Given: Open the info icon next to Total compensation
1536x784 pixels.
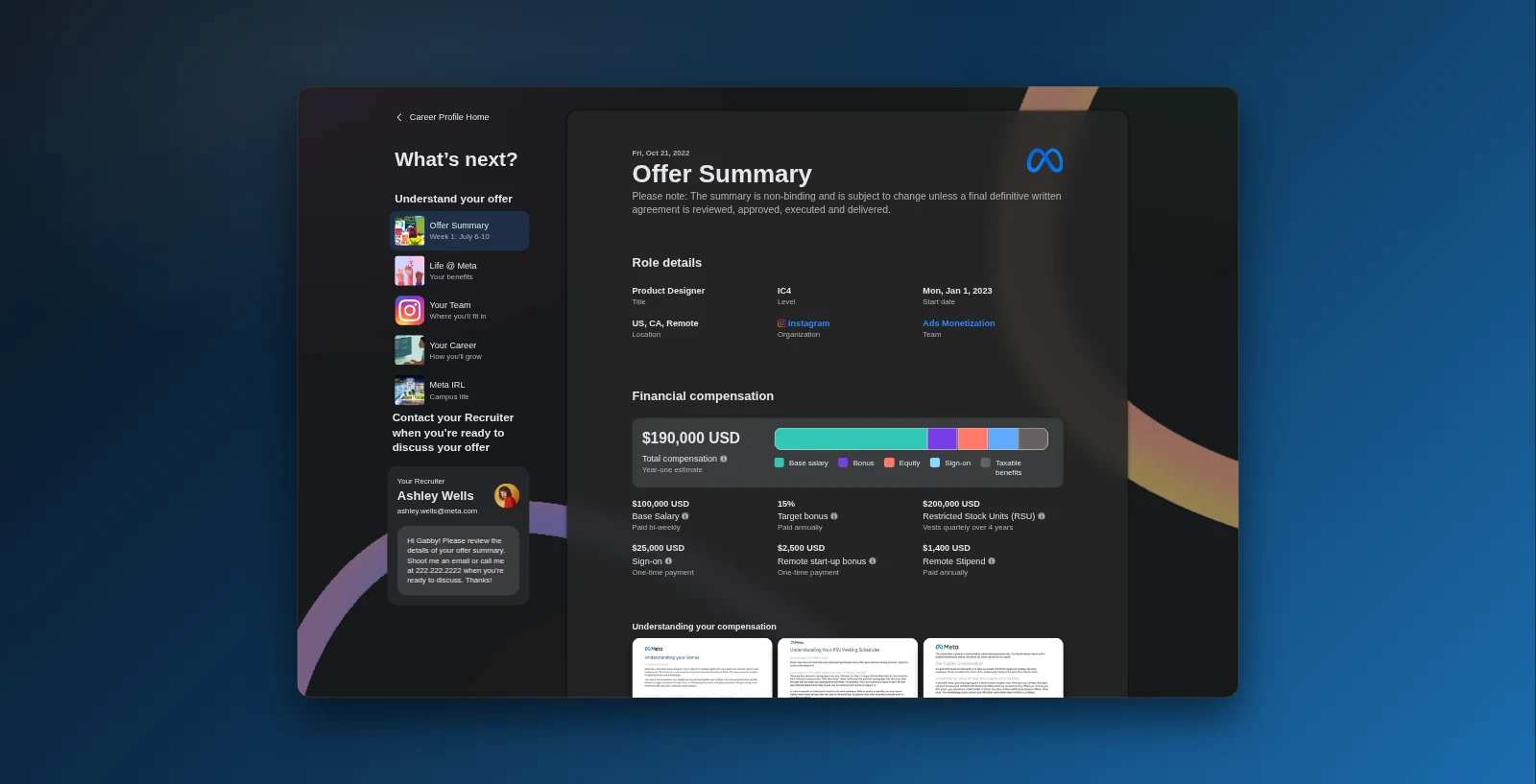Looking at the screenshot, I should tap(724, 459).
